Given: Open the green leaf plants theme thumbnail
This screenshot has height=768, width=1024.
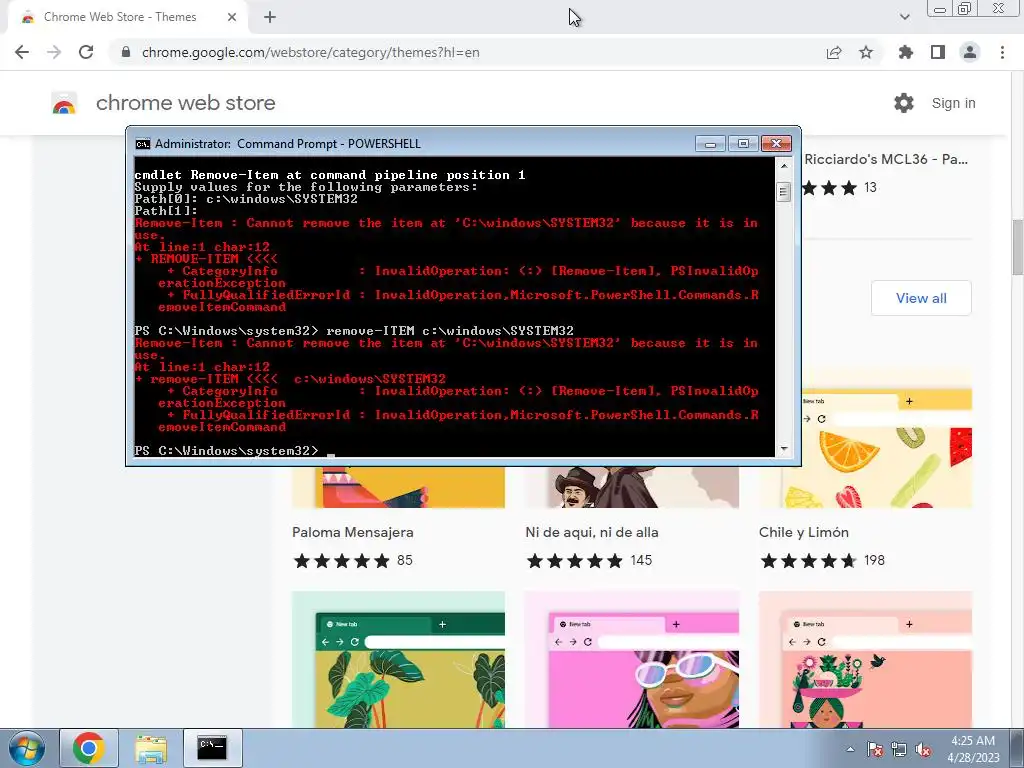Looking at the screenshot, I should [x=398, y=660].
